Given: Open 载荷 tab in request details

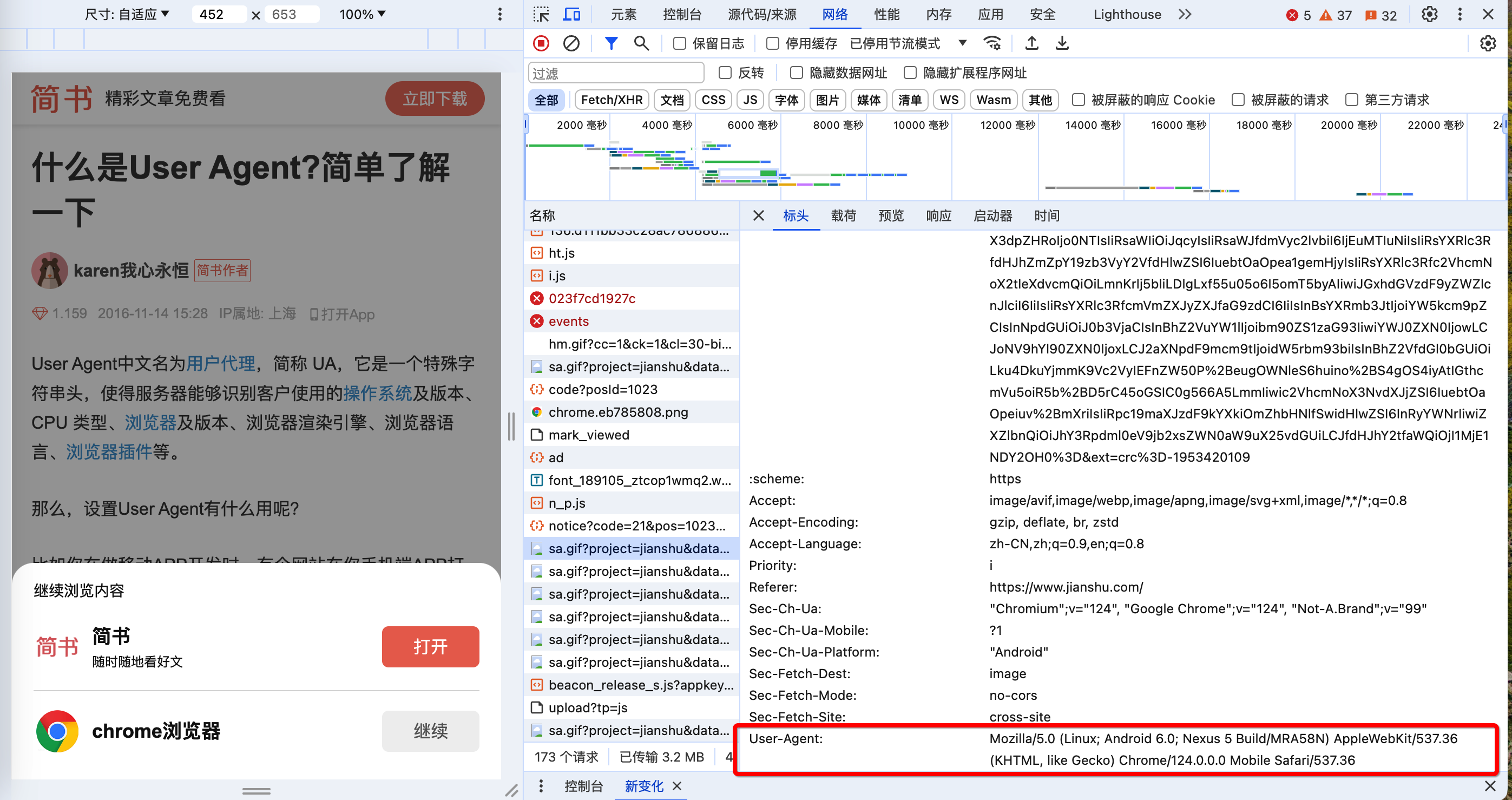Looking at the screenshot, I should point(844,216).
